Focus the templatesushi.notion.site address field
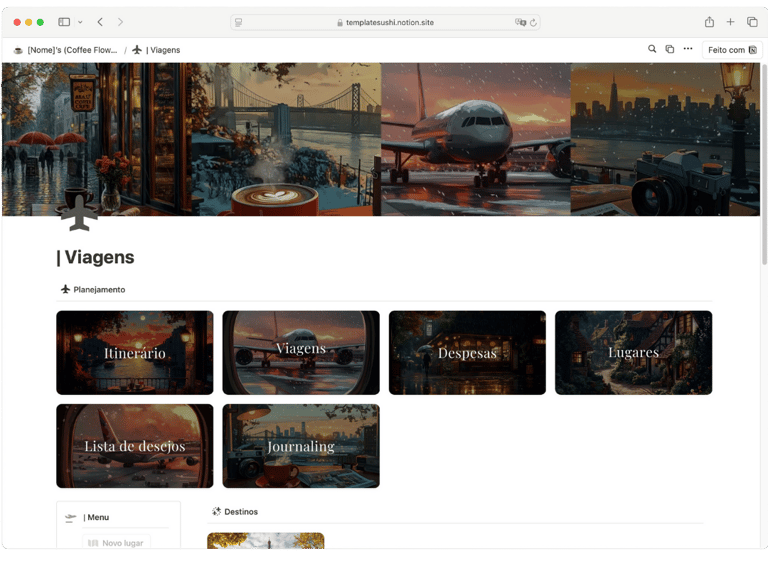This screenshot has height=563, width=768. click(385, 23)
